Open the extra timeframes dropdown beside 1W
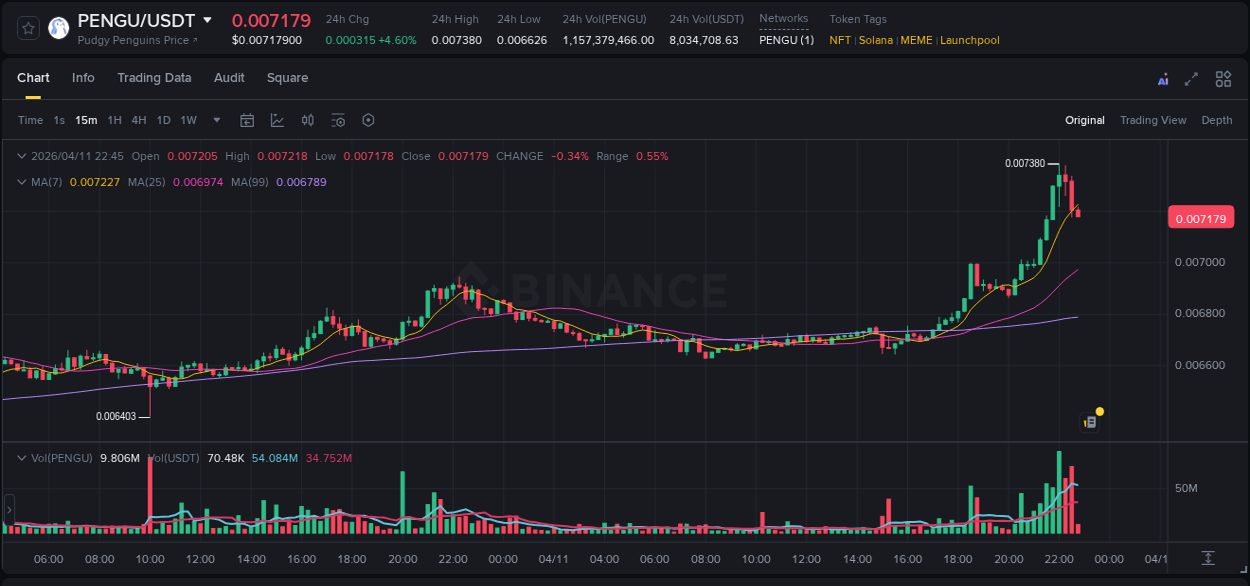The height and width of the screenshot is (586, 1250). [x=216, y=120]
